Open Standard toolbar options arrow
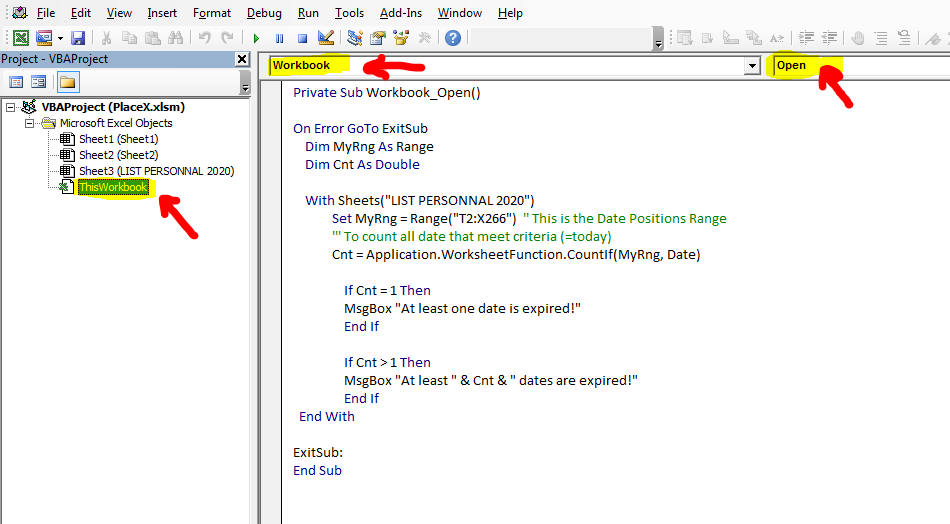This screenshot has width=950, height=524. [x=659, y=41]
